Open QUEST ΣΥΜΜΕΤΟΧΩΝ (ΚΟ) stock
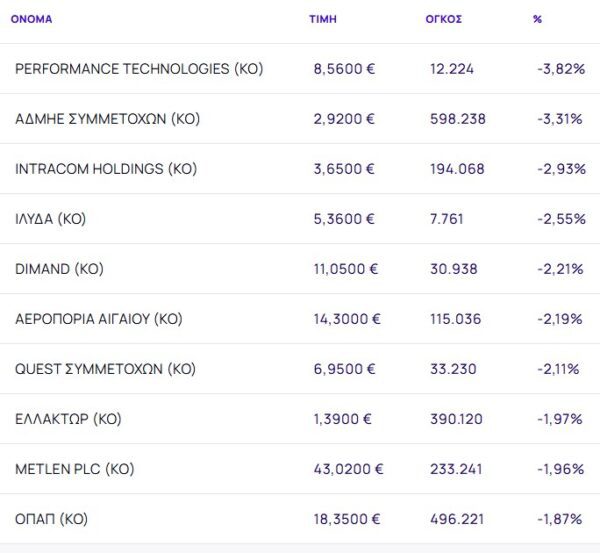600x553 pixels. 106,369
